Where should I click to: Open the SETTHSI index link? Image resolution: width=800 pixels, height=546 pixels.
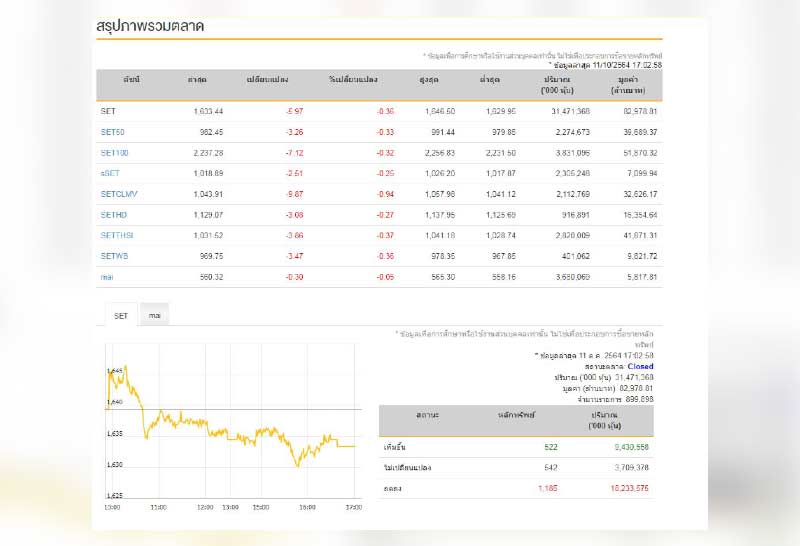pos(116,235)
